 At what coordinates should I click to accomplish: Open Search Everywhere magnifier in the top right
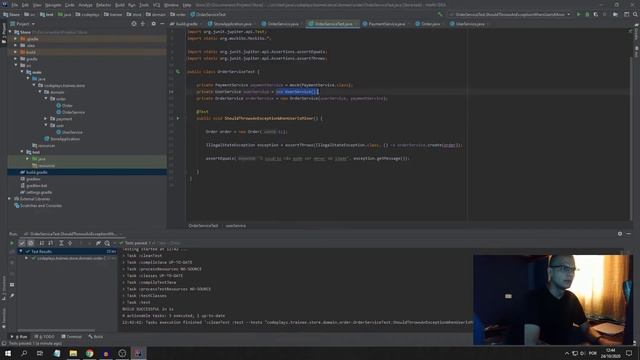[x=635, y=14]
